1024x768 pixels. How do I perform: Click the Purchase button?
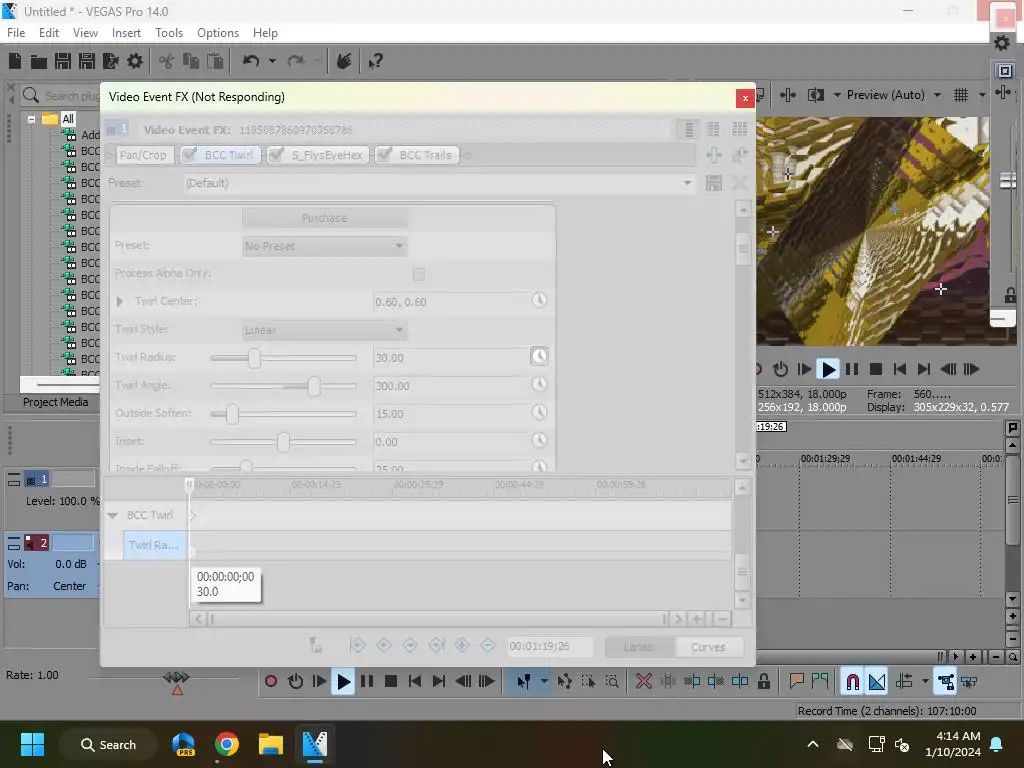tap(325, 218)
